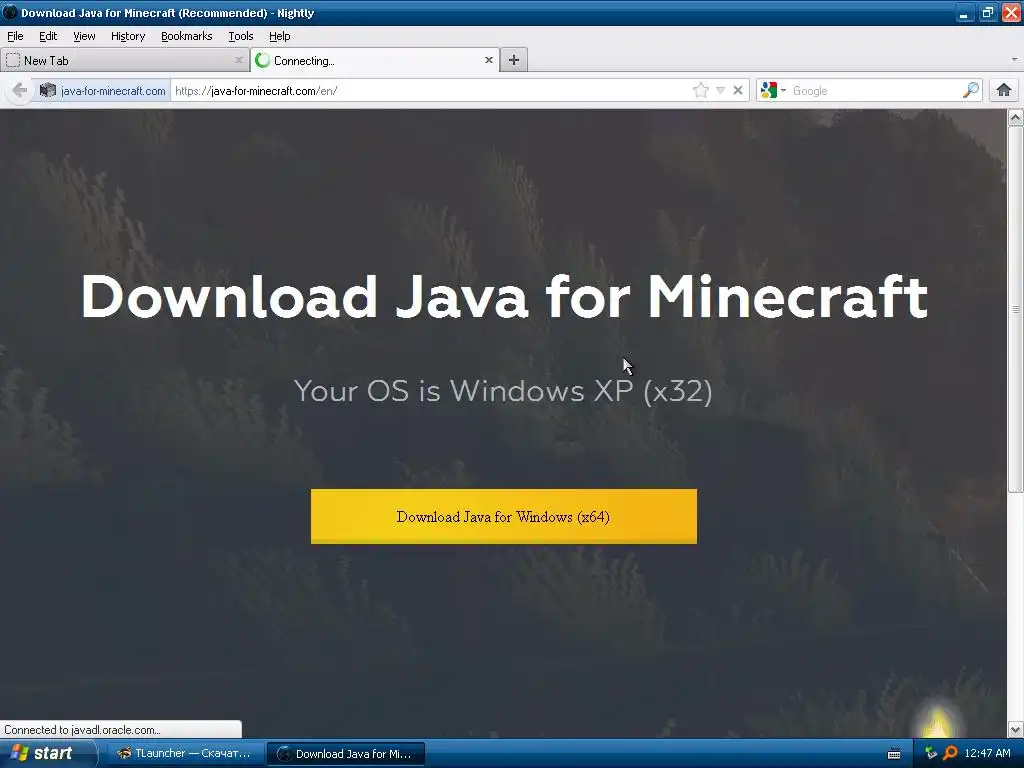Click the orange magnifier tray icon
Screen dimensions: 1024x768
[950, 753]
